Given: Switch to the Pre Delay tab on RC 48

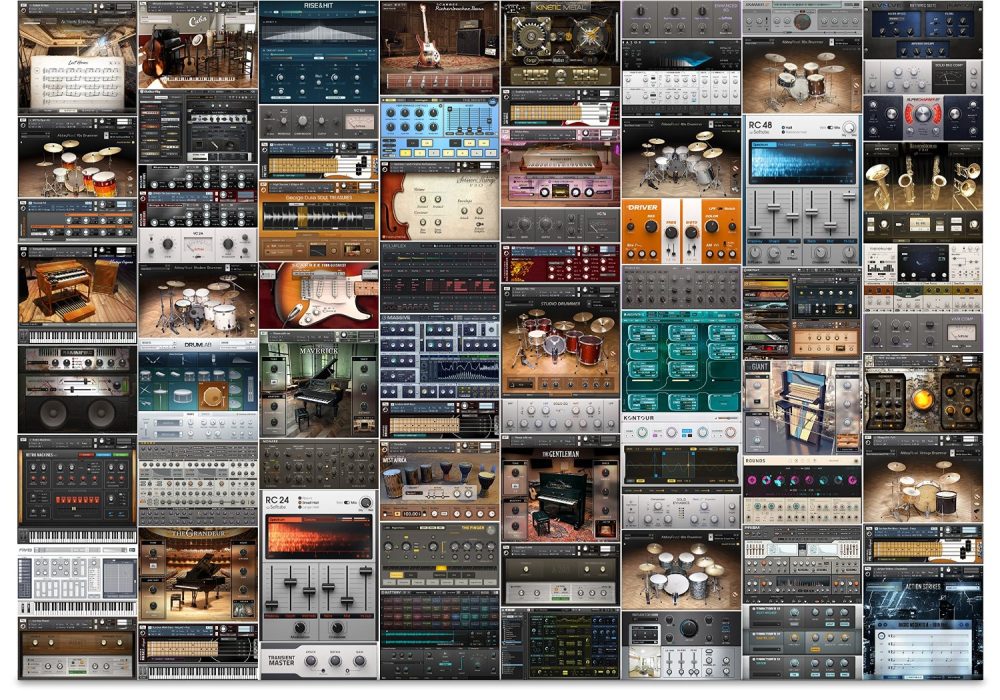Looking at the screenshot, I should [x=785, y=143].
